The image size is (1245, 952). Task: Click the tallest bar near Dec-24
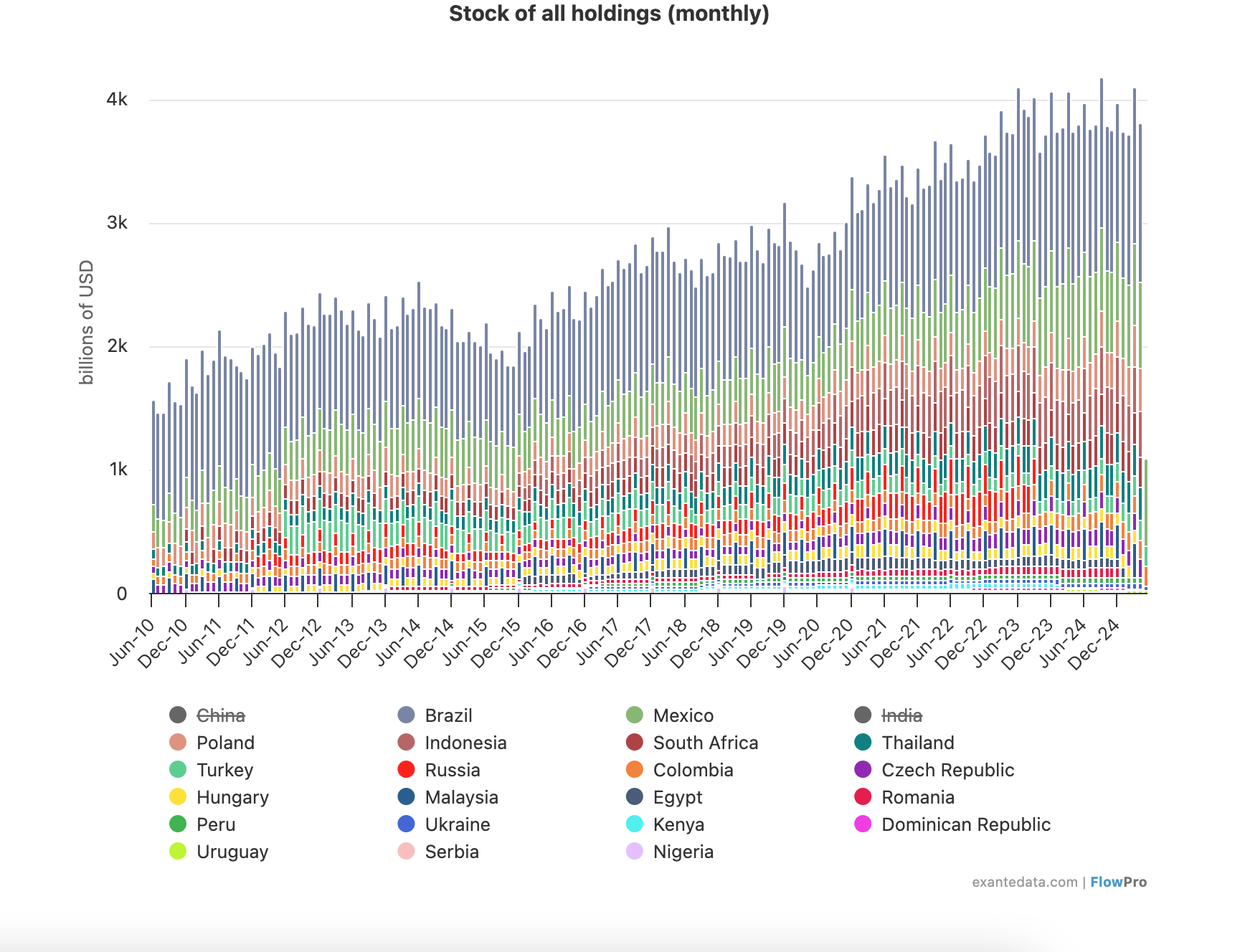click(x=1102, y=215)
